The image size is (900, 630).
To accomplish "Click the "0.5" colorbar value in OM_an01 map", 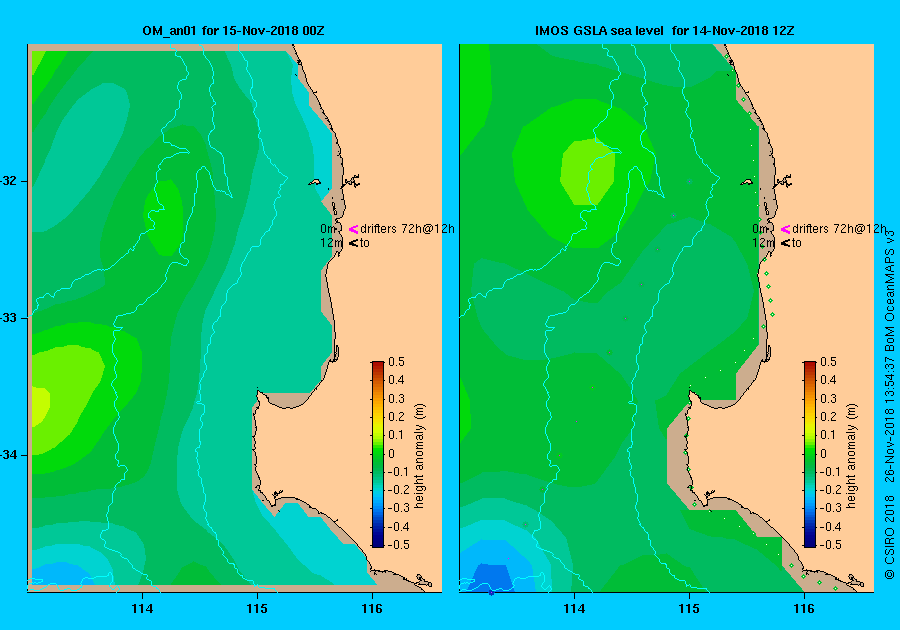I will pos(397,362).
